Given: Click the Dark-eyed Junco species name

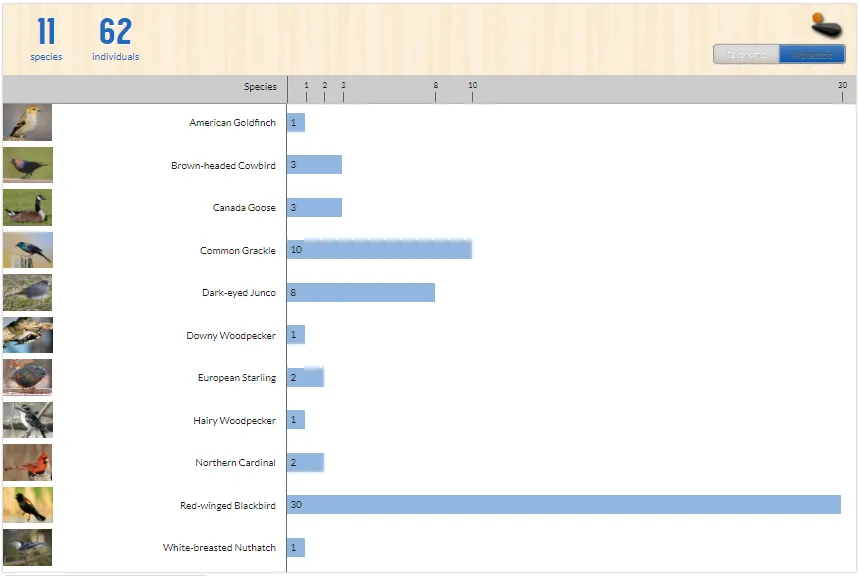Looking at the screenshot, I should tap(238, 293).
